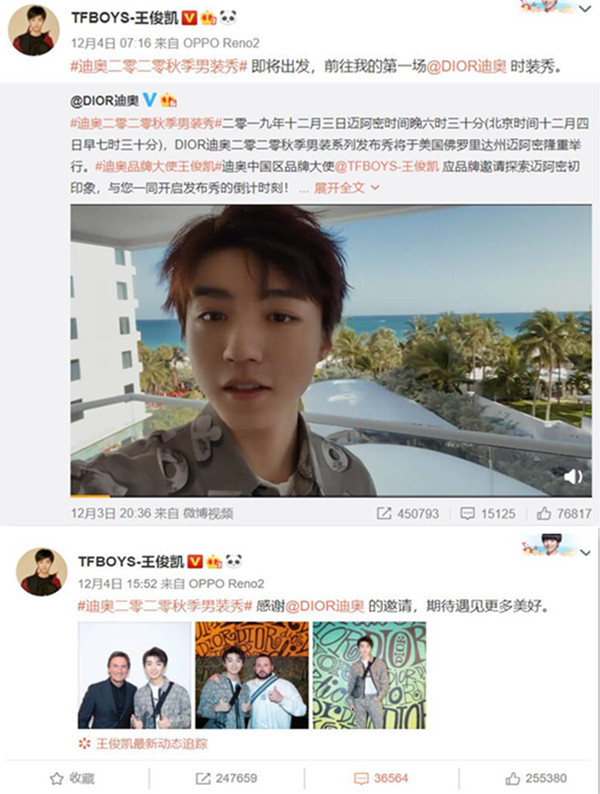Screen dimensions: 600x794
Task: Open middle thumbnail with orange Dior backdrop
Action: coord(252,676)
